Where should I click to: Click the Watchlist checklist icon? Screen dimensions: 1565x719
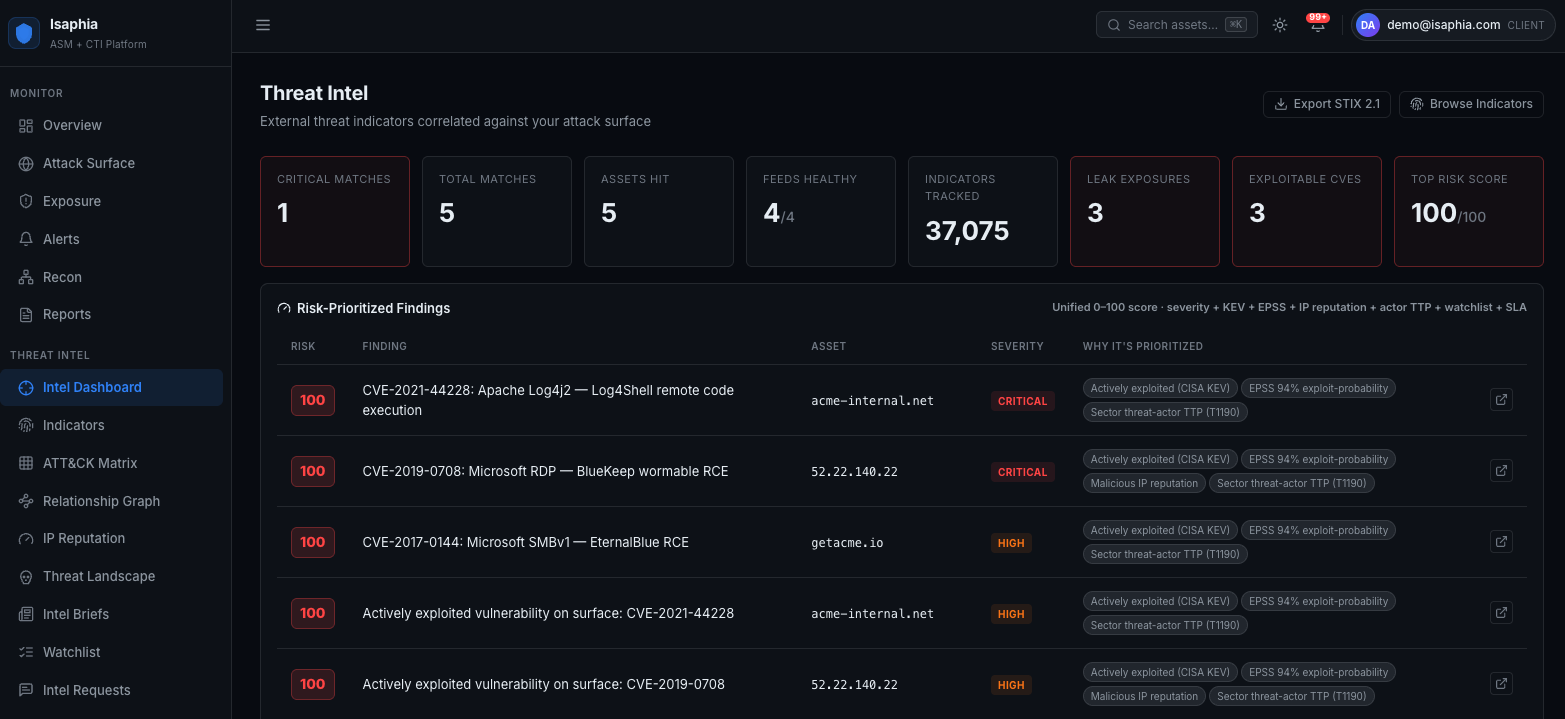[x=26, y=652]
